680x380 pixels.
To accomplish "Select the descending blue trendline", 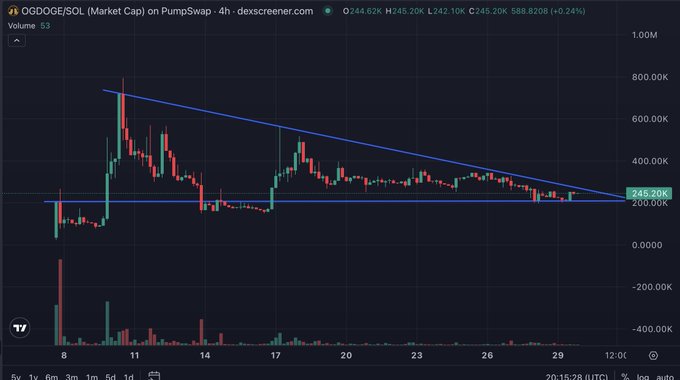I will (x=364, y=144).
